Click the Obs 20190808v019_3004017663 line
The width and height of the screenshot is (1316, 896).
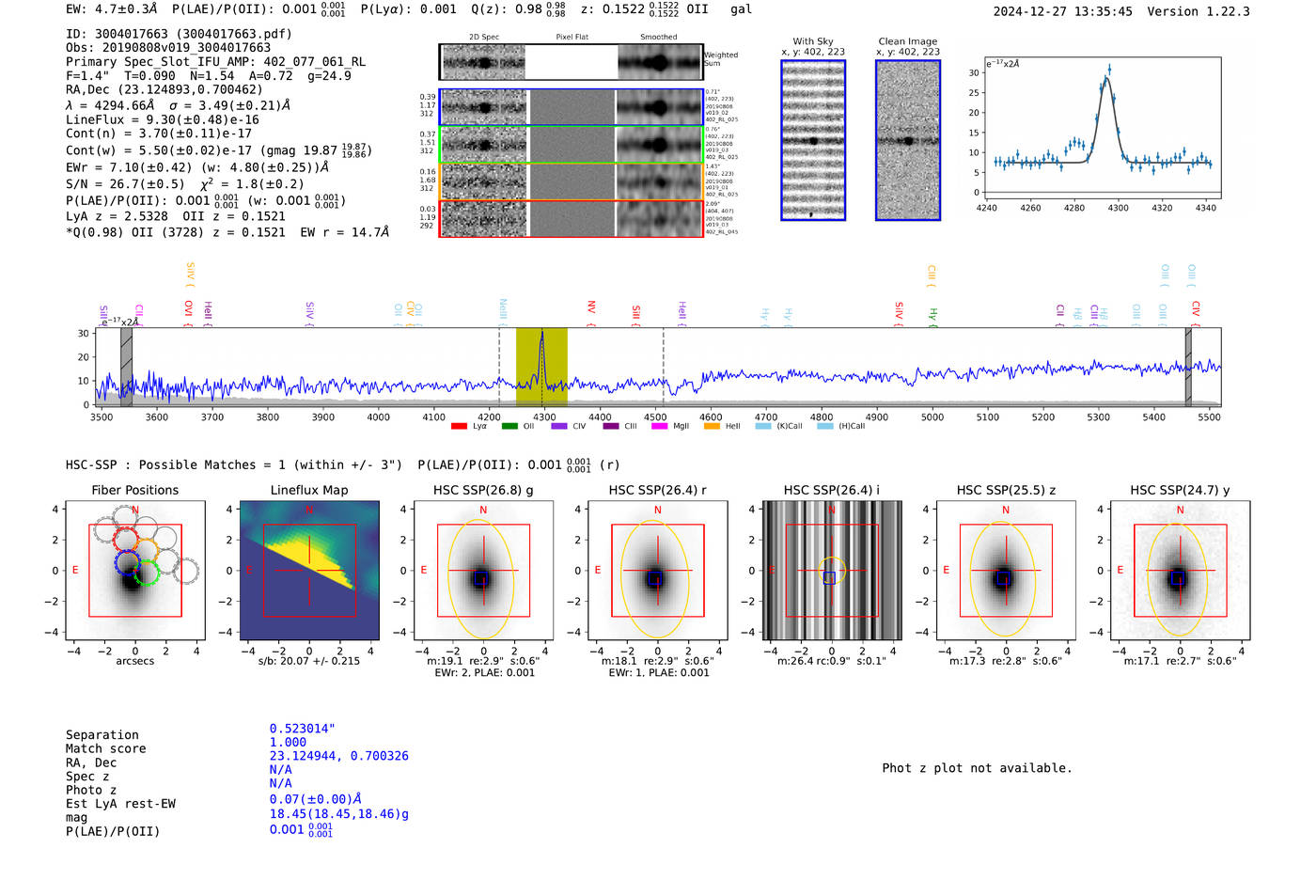click(168, 48)
